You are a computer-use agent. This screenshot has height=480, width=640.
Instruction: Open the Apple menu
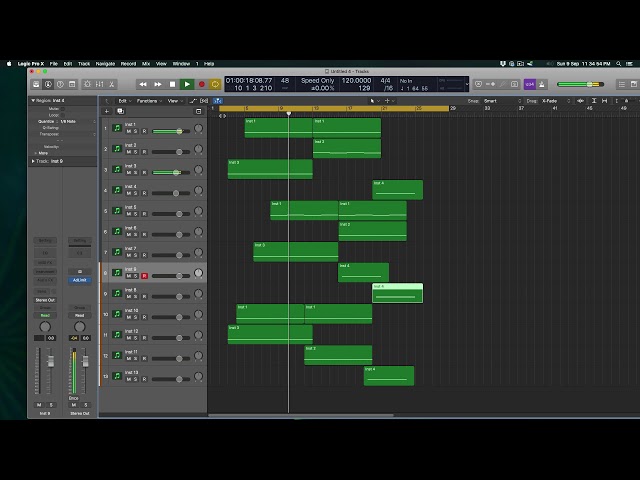pos(9,64)
